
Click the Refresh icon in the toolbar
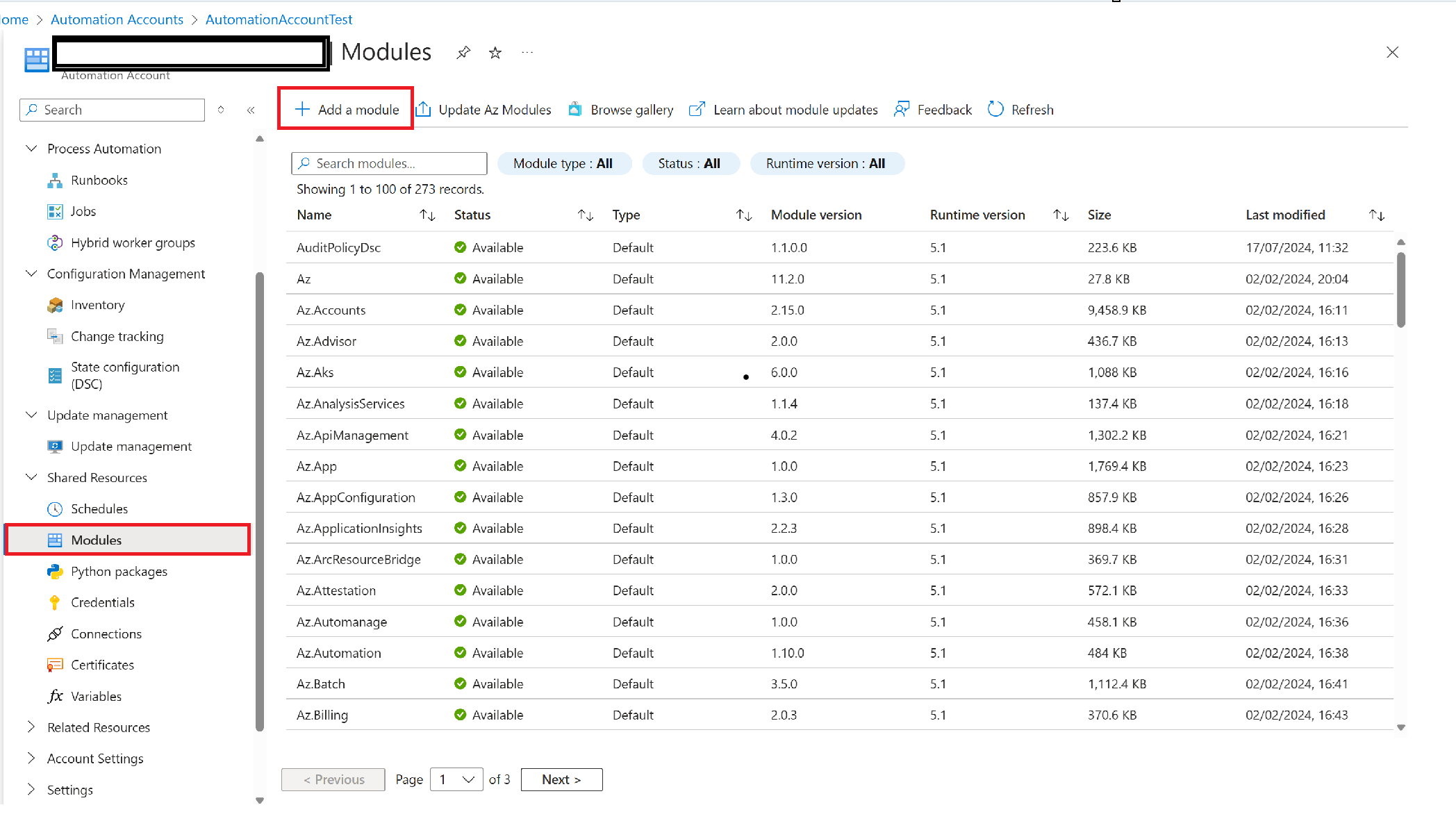[995, 109]
